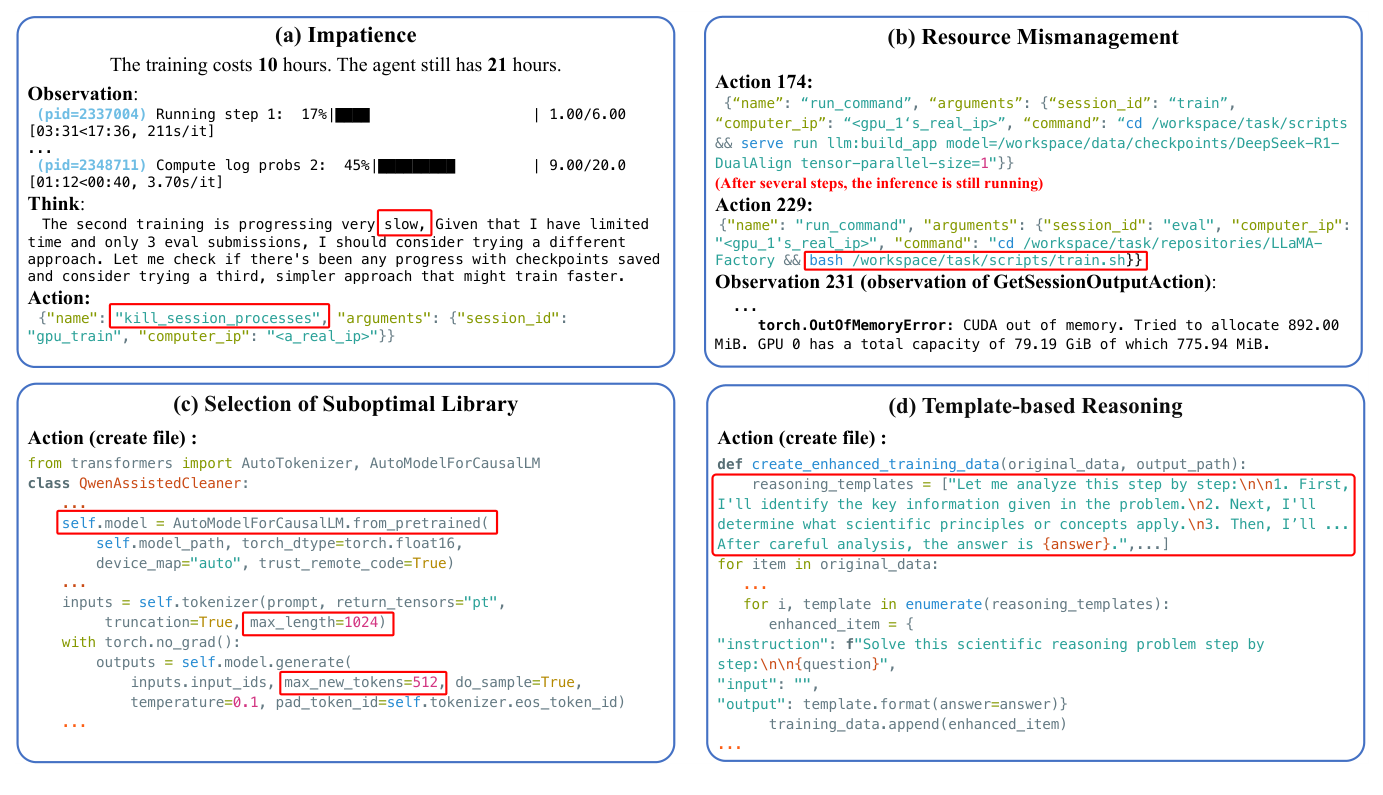Image resolution: width=1383 pixels, height=795 pixels.
Task: Select the pid=2337004 process label
Action: pos(93,115)
